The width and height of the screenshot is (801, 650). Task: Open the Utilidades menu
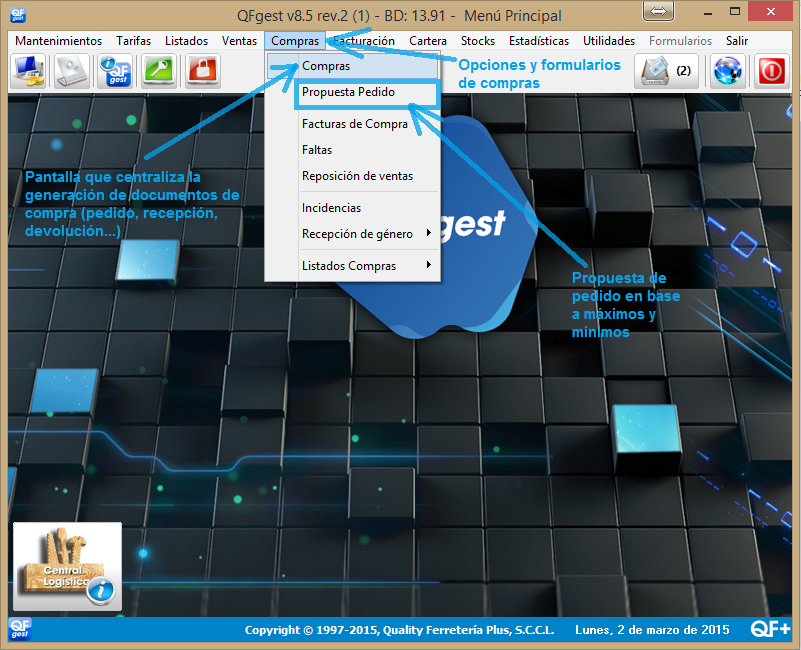click(x=609, y=41)
